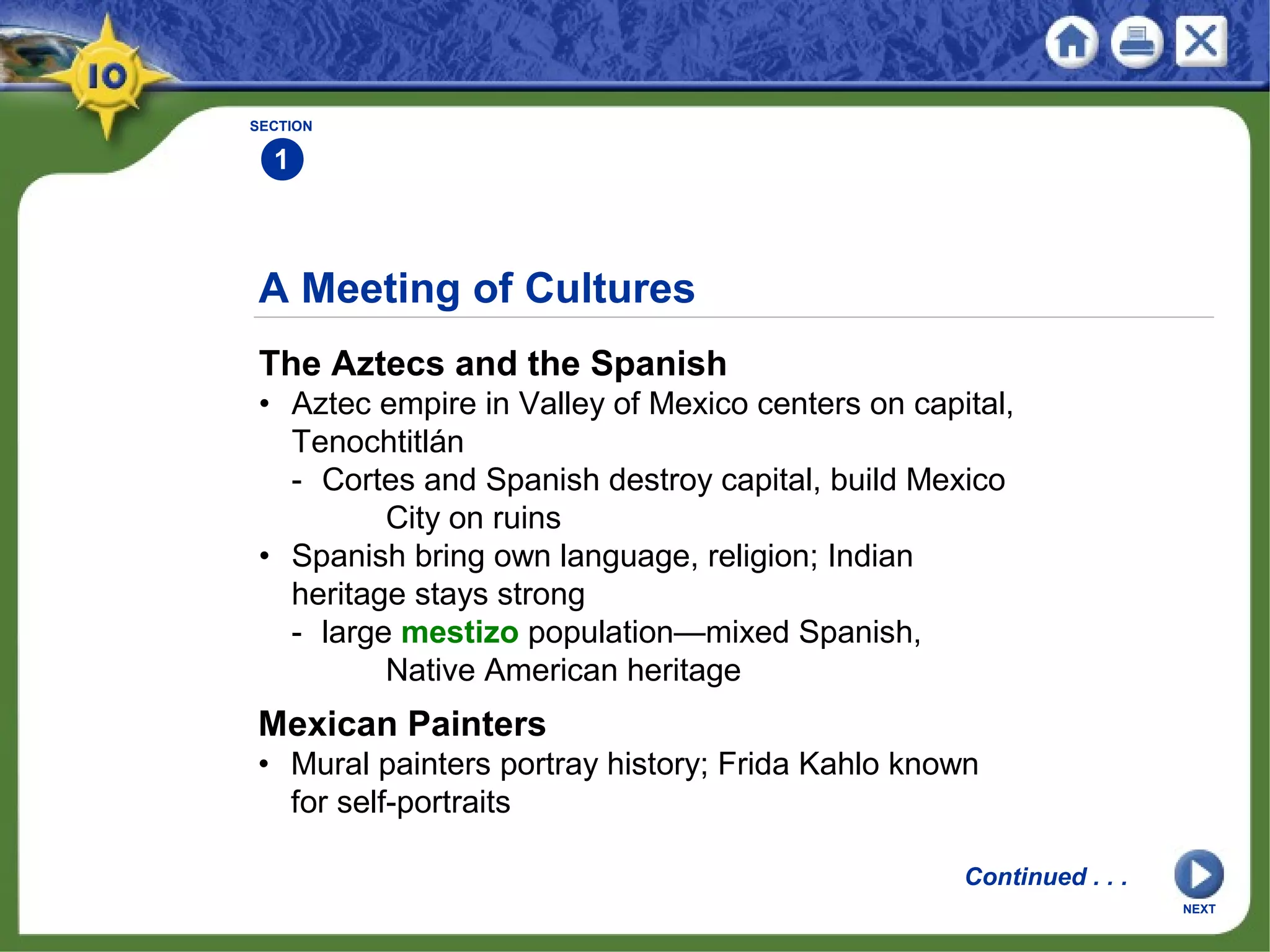Click 'heritage stays strong' line
The image size is (1270, 952).
tap(438, 594)
